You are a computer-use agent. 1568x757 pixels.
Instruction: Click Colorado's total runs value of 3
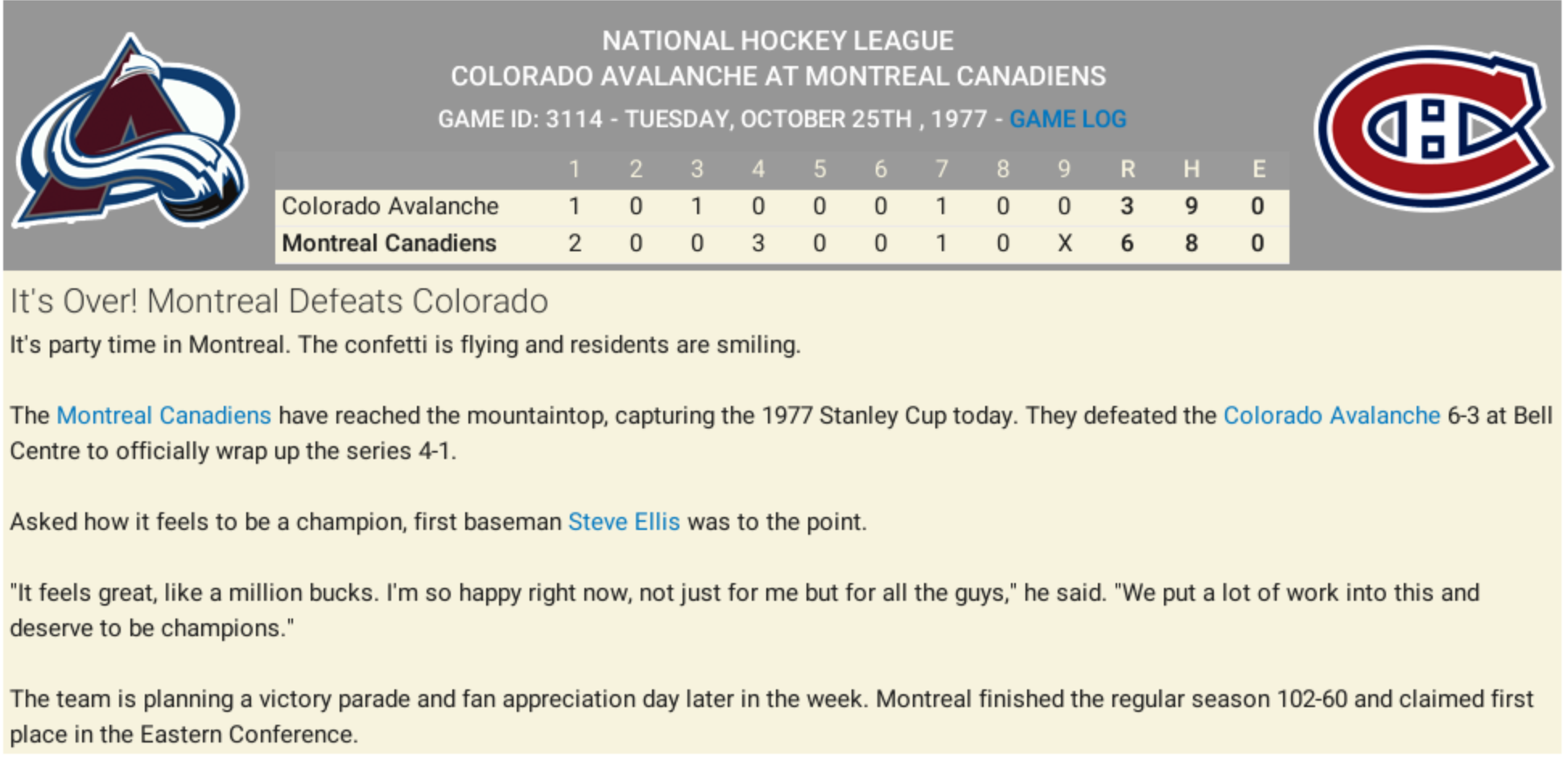click(1127, 206)
